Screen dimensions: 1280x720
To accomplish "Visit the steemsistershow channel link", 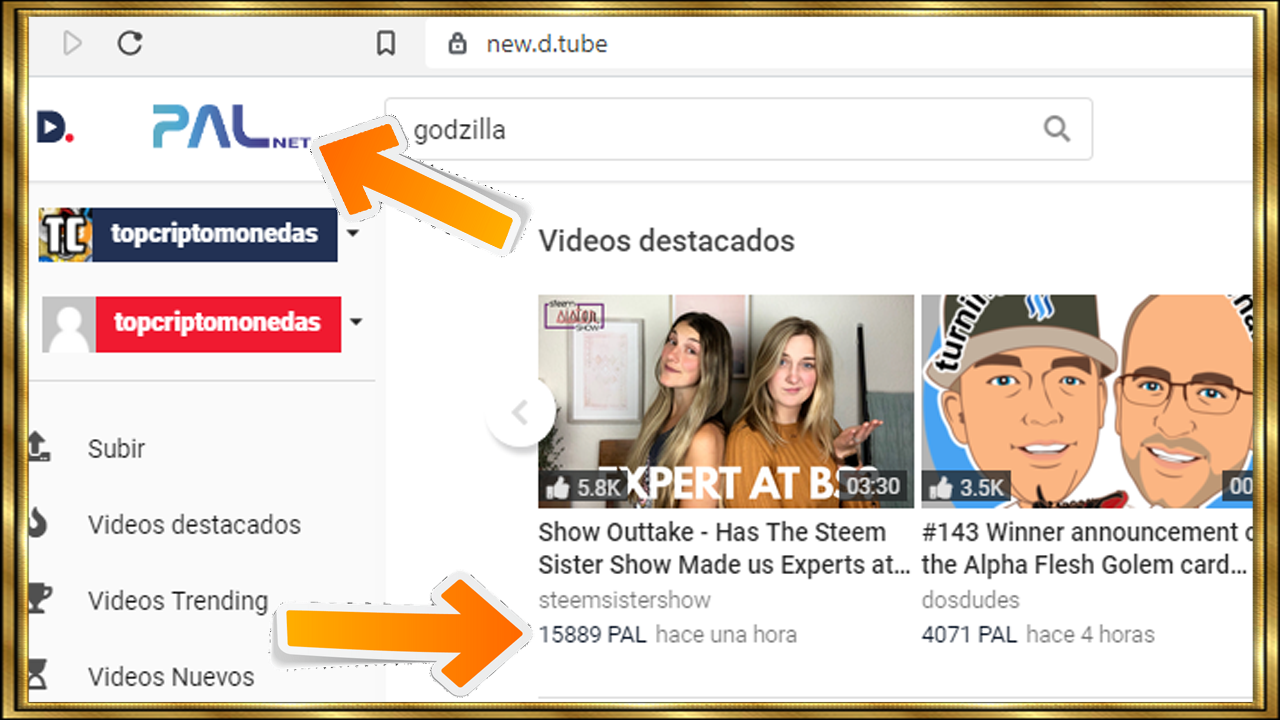I will [625, 600].
